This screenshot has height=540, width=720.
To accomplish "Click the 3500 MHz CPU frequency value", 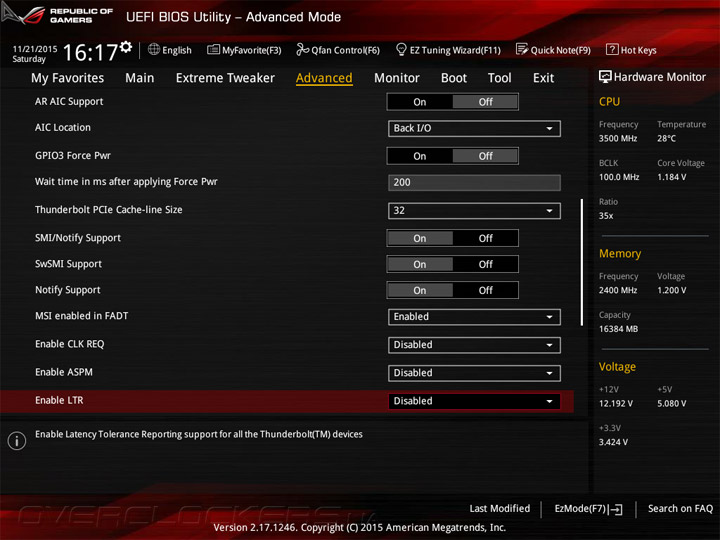I will [x=618, y=138].
